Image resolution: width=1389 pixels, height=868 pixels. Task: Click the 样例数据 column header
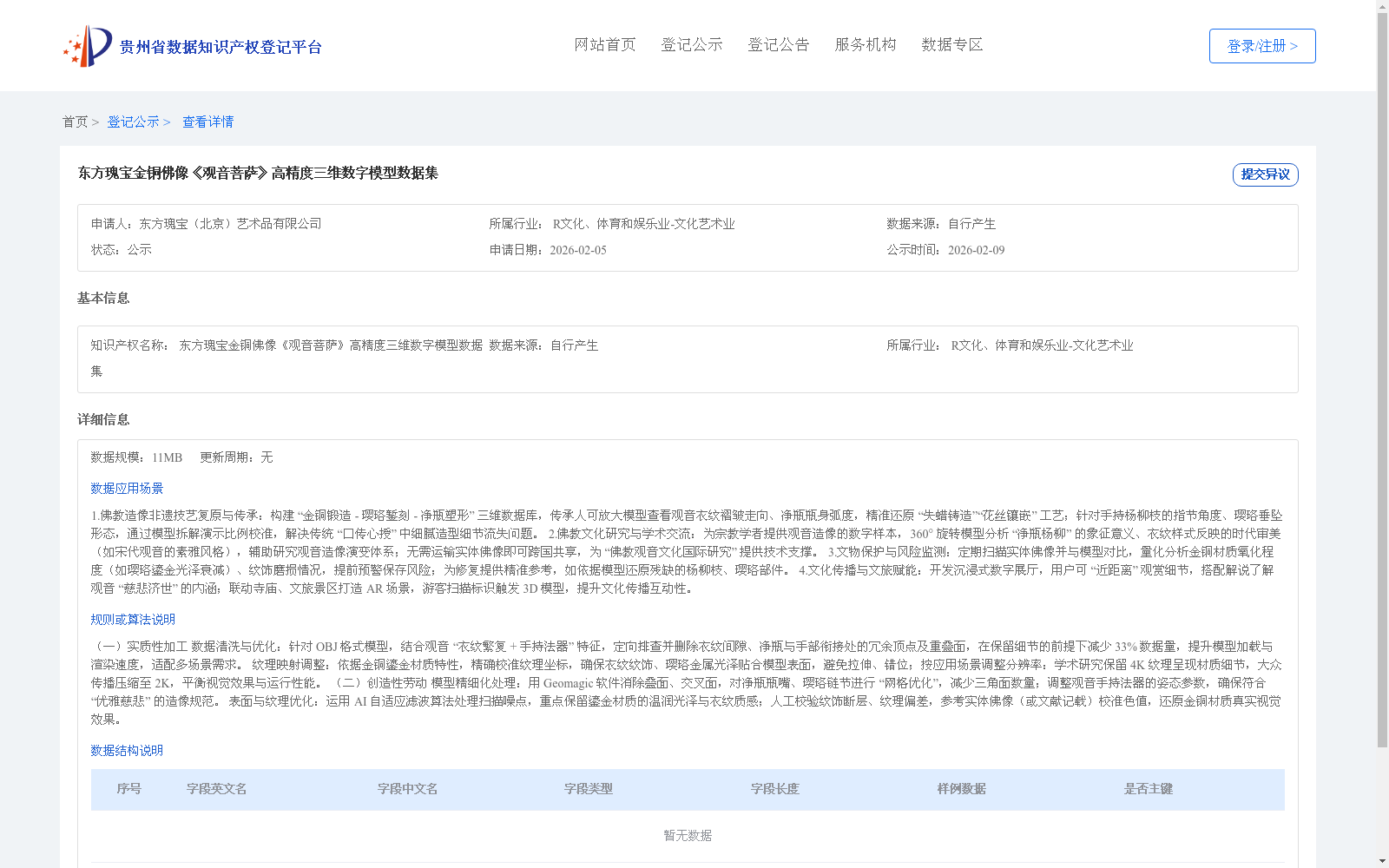(962, 789)
